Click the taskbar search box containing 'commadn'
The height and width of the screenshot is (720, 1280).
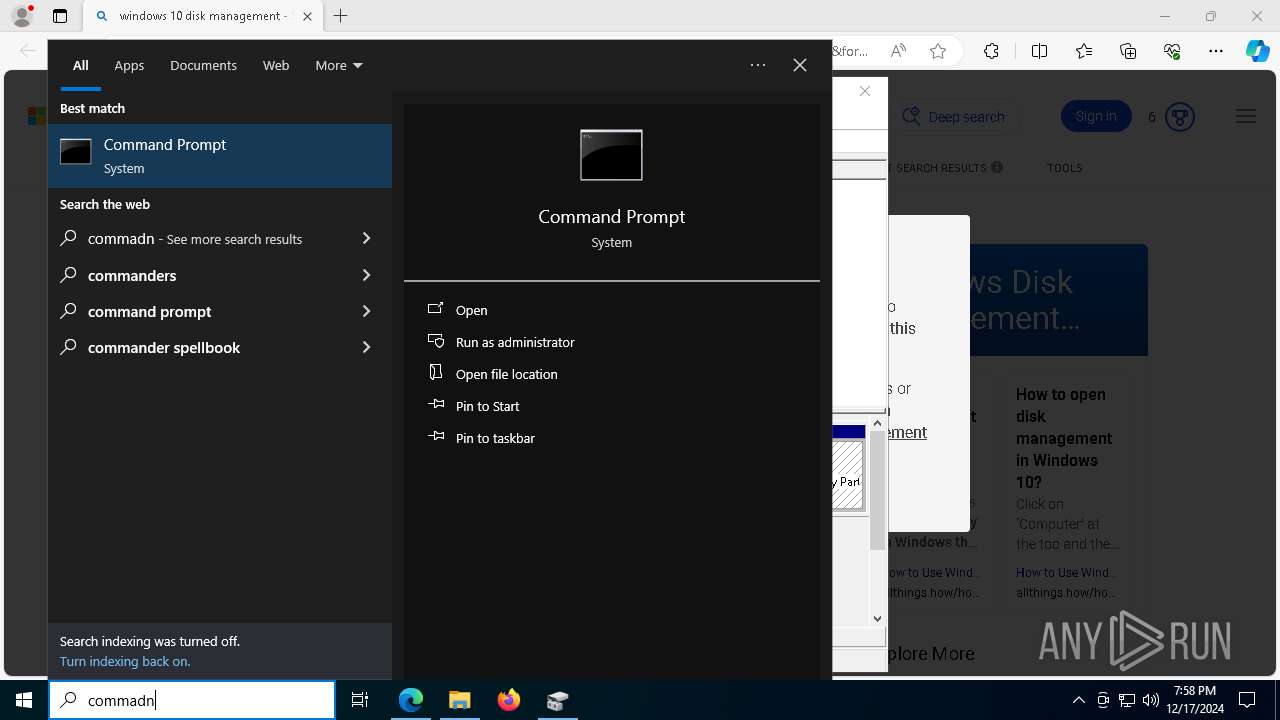click(x=192, y=700)
